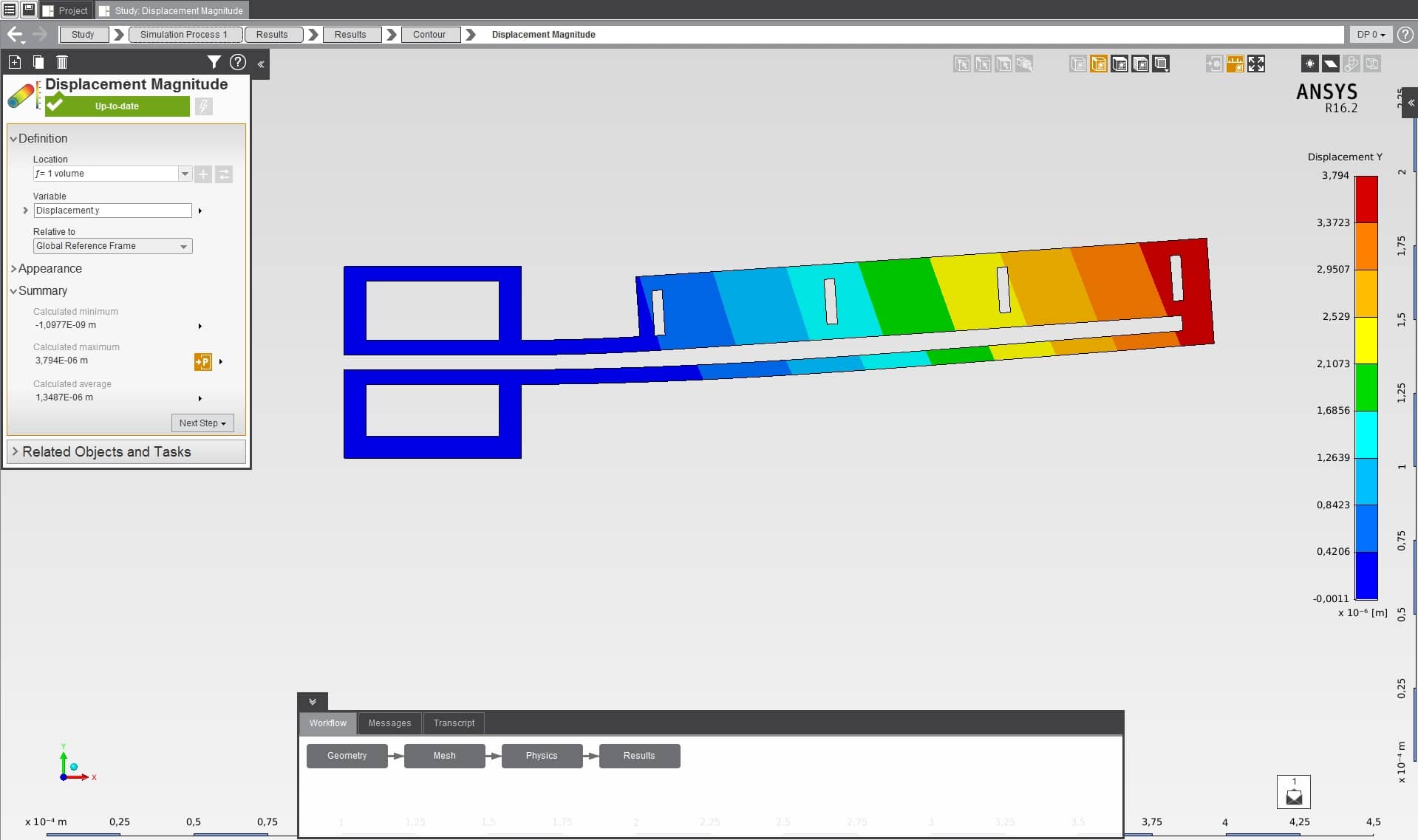Click the orange parameterize maximum icon

202,362
